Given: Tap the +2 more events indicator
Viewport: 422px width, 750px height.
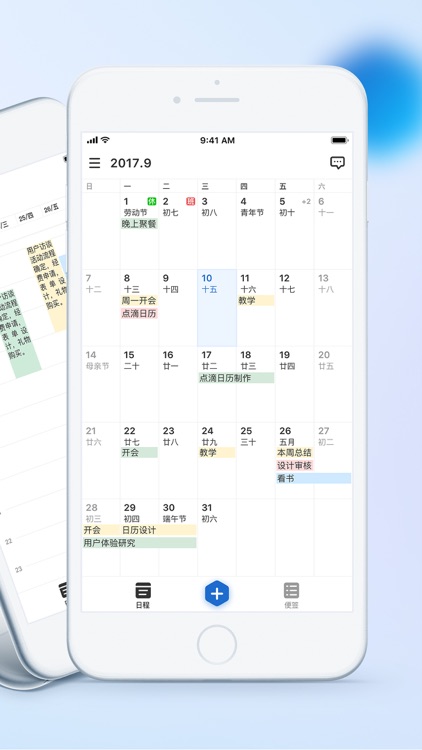Looking at the screenshot, I should pos(306,201).
